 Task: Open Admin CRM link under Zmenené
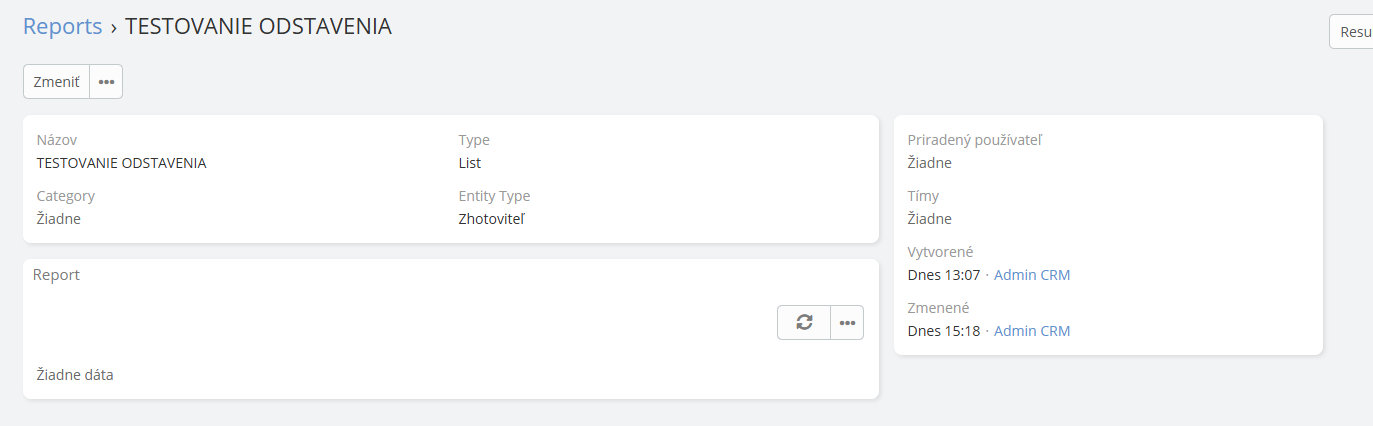[1032, 331]
